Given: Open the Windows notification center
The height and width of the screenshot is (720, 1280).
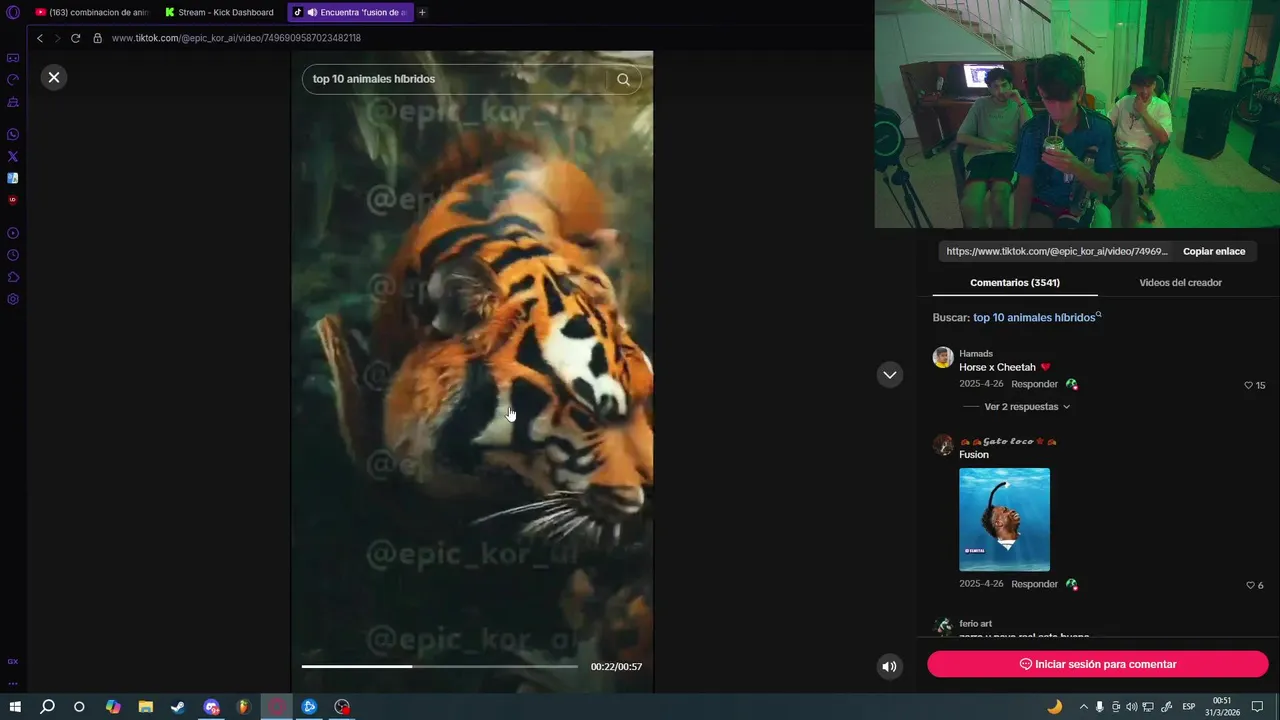Looking at the screenshot, I should (x=1258, y=707).
